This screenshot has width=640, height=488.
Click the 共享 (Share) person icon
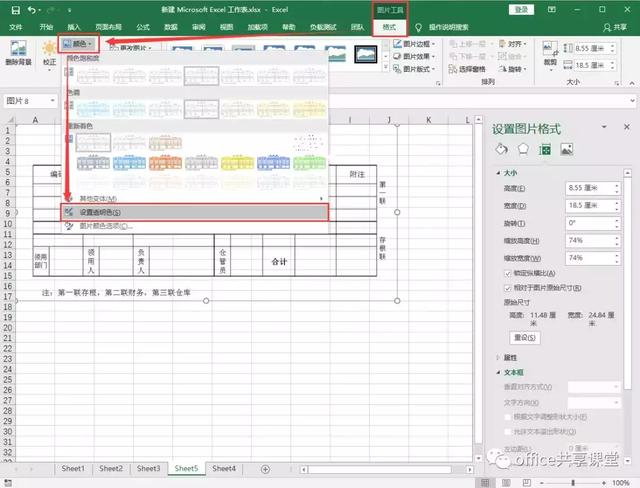pos(607,27)
